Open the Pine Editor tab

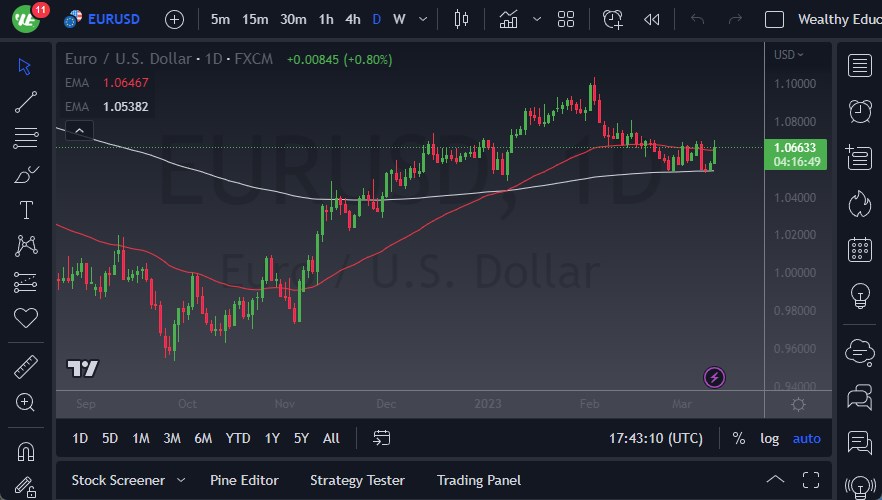[x=244, y=480]
